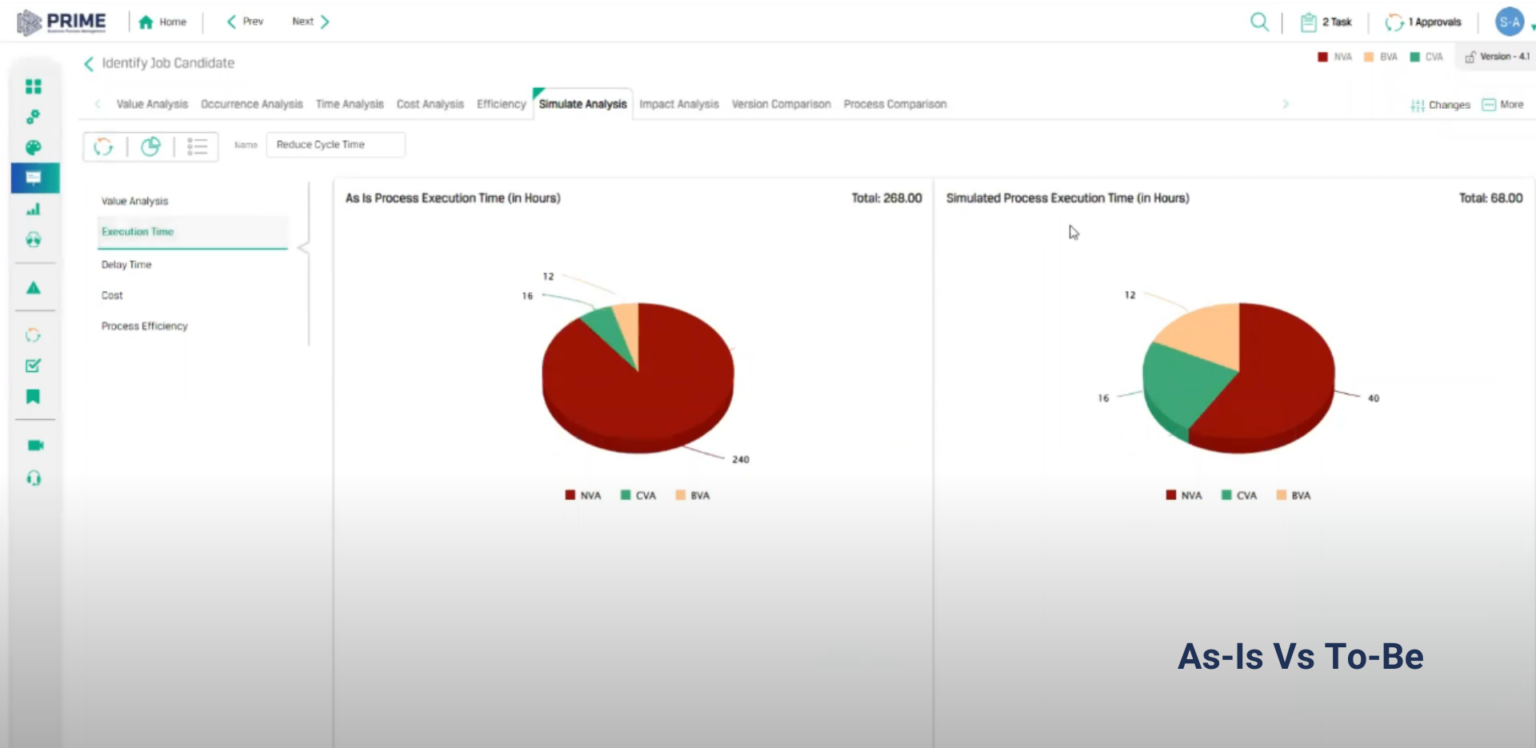This screenshot has height=748, width=1536.
Task: Expand the More options menu
Action: tap(1502, 104)
